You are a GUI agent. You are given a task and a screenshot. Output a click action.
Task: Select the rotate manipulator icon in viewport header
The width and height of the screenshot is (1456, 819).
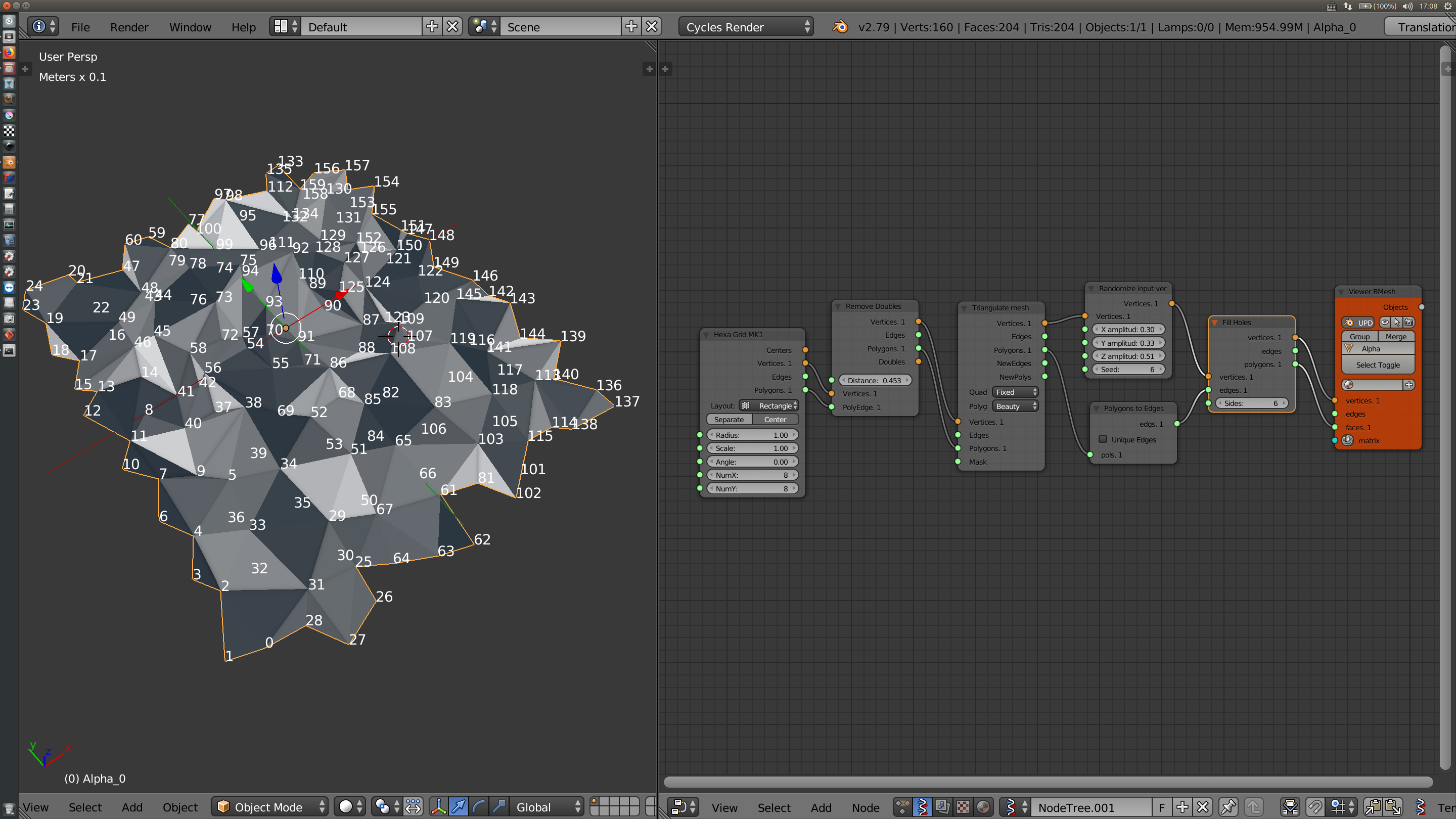coord(479,806)
